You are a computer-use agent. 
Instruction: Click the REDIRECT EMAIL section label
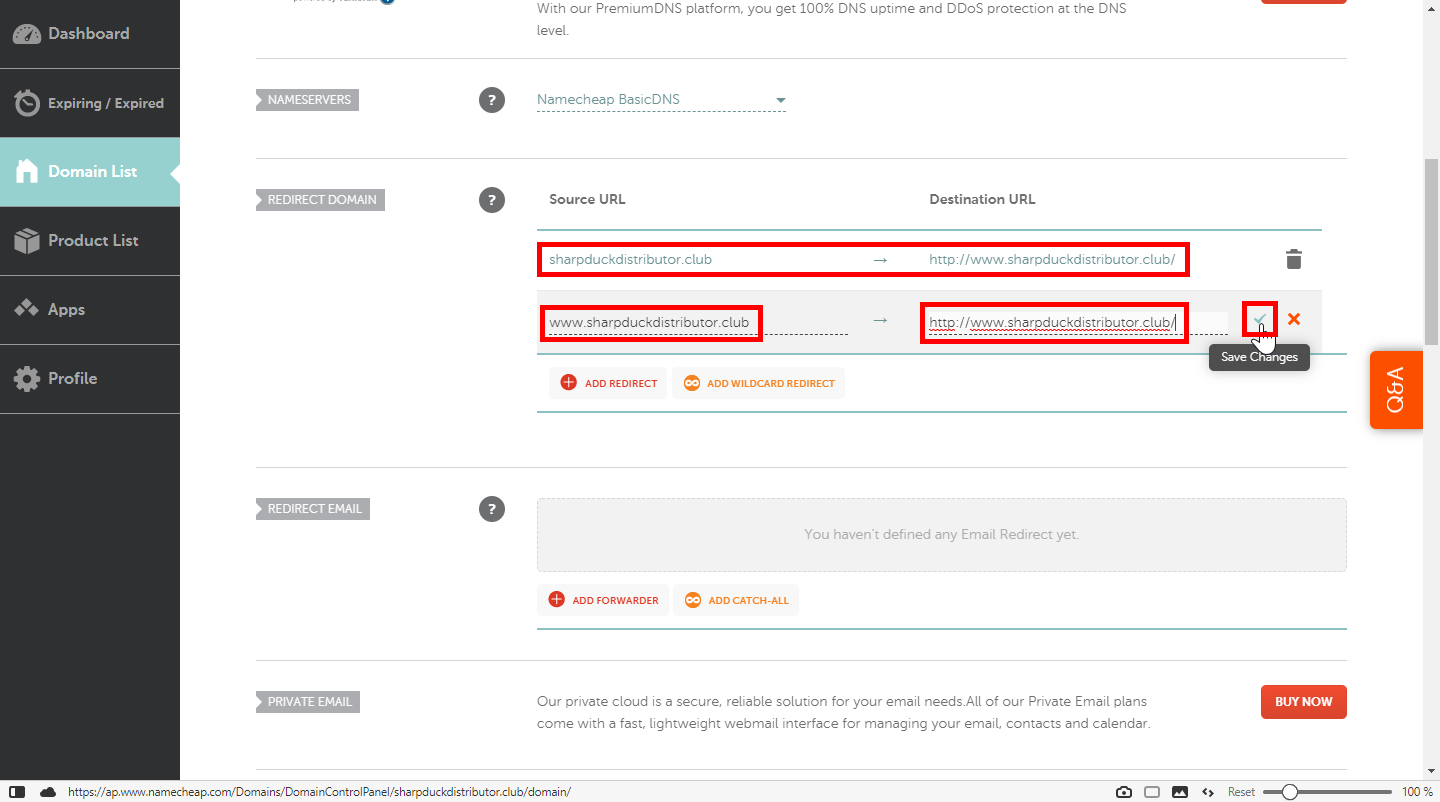(x=313, y=509)
